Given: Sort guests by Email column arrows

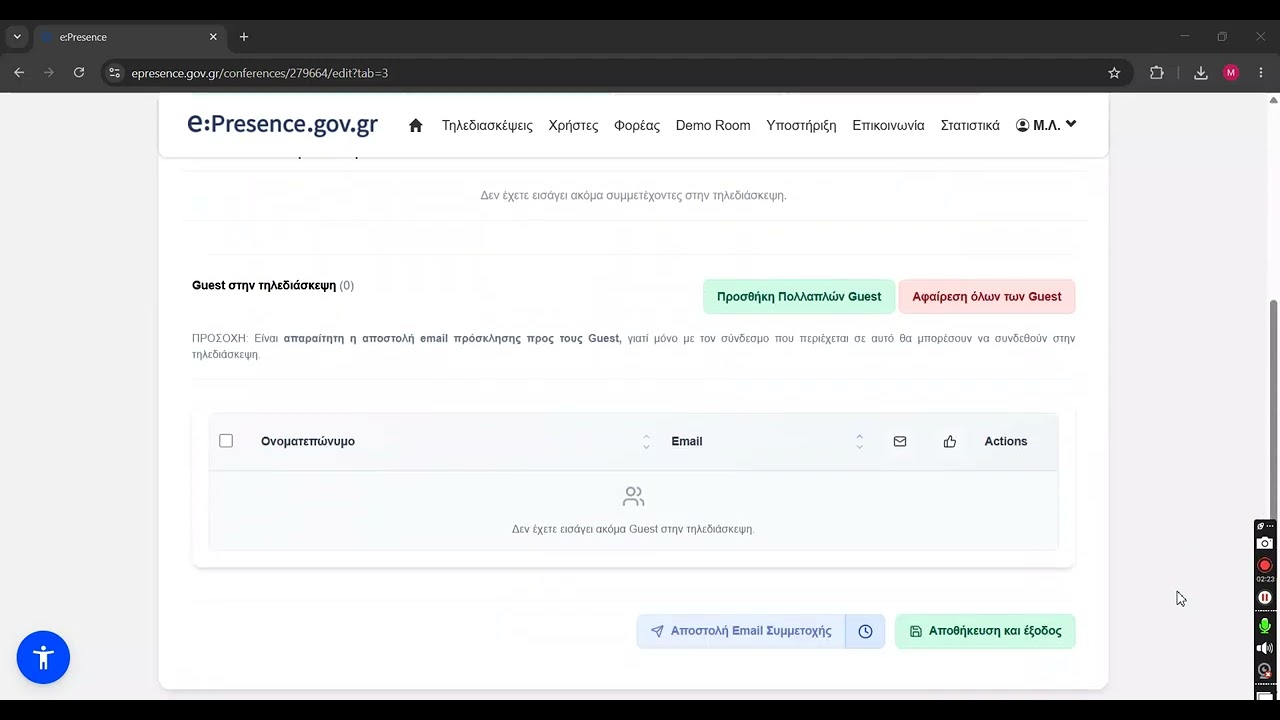Looking at the screenshot, I should pyautogui.click(x=859, y=441).
